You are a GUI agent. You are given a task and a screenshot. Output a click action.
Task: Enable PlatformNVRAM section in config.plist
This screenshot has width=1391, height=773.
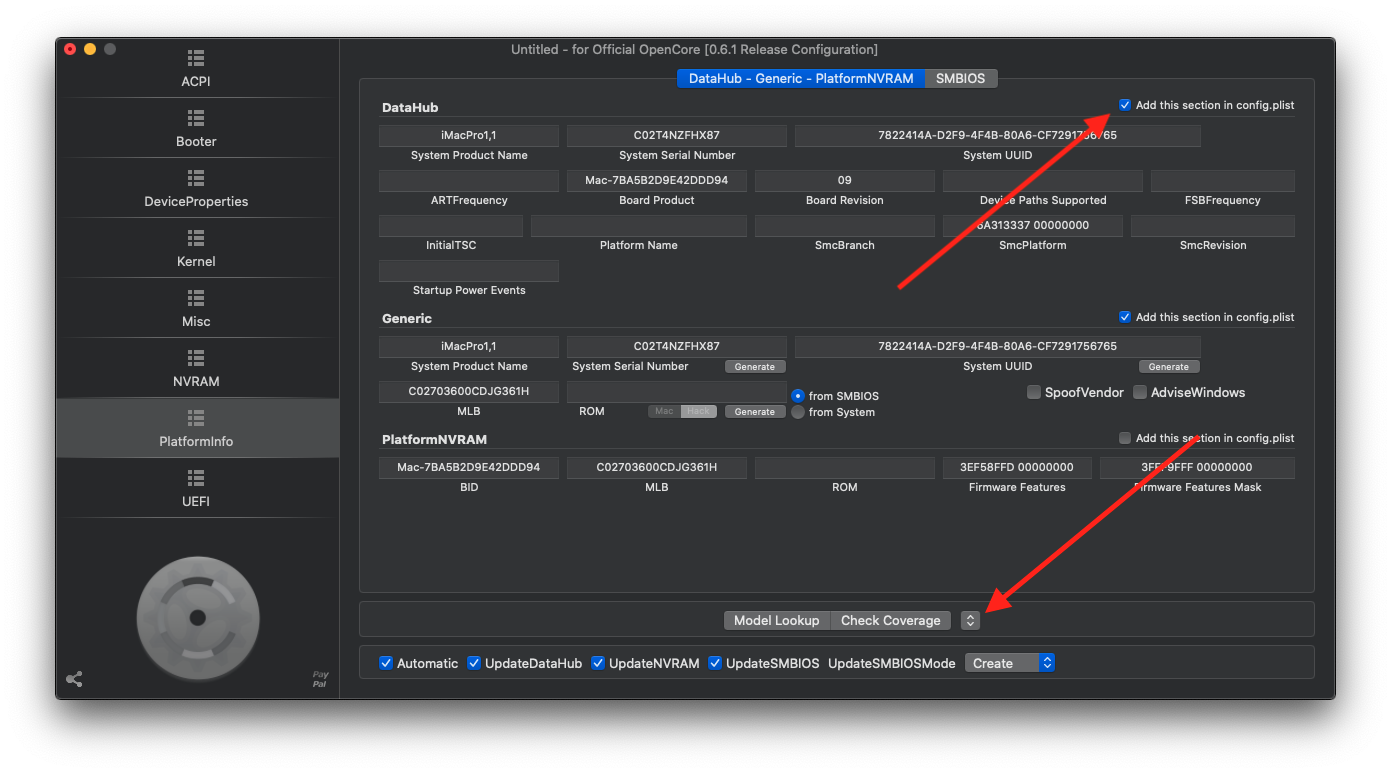tap(1125, 438)
